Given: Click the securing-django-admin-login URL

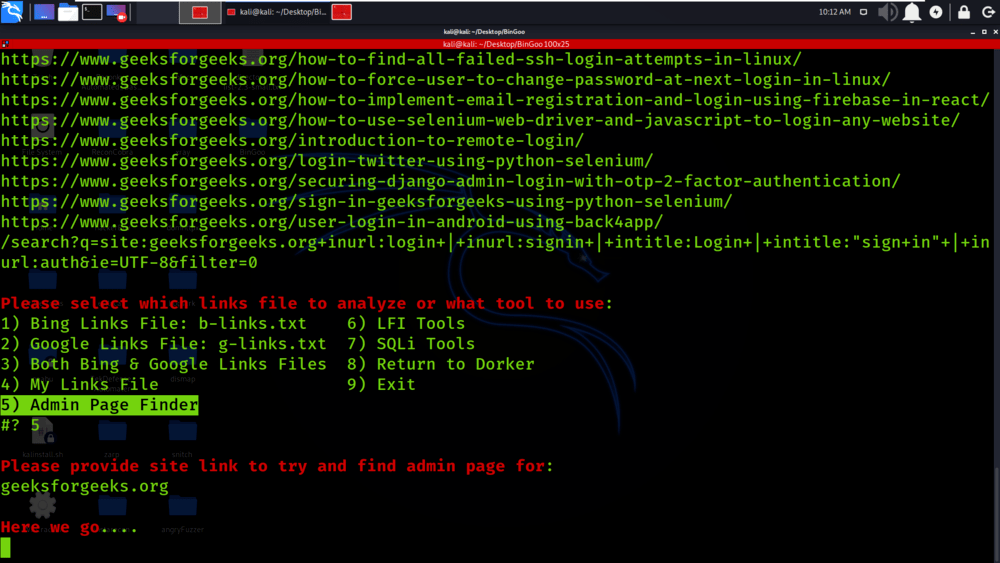Looking at the screenshot, I should 450,182.
